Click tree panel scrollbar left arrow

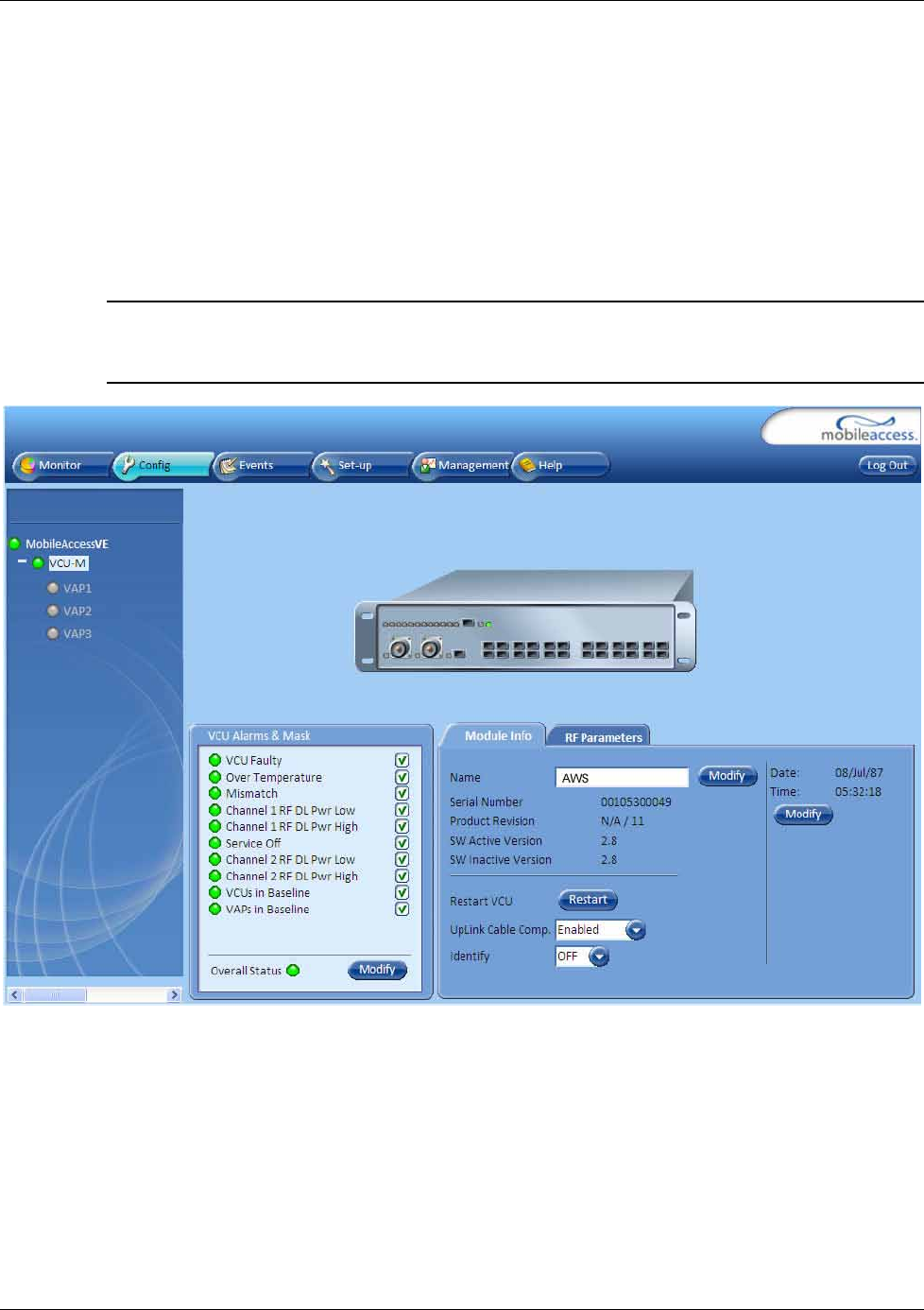(x=14, y=995)
